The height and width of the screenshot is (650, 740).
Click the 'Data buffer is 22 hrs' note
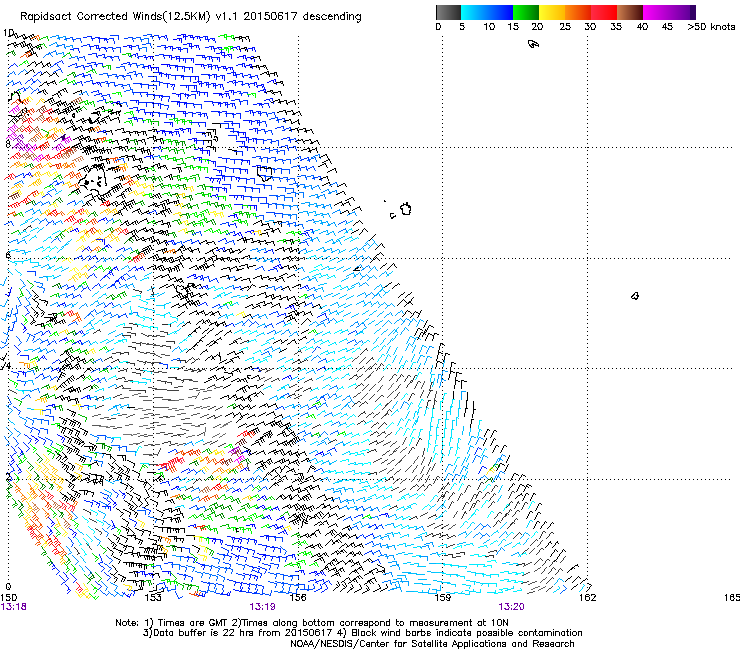coord(362,633)
